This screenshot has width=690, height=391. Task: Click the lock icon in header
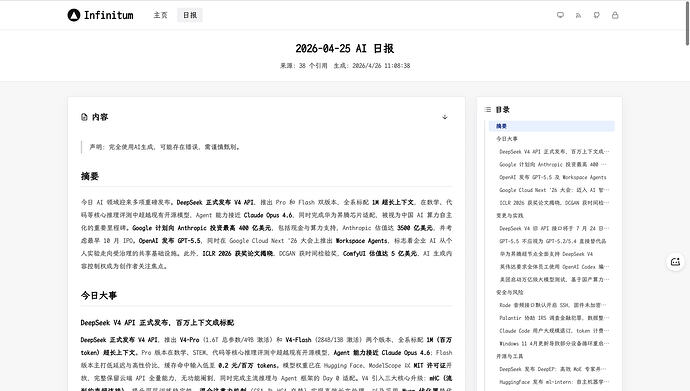coord(615,15)
